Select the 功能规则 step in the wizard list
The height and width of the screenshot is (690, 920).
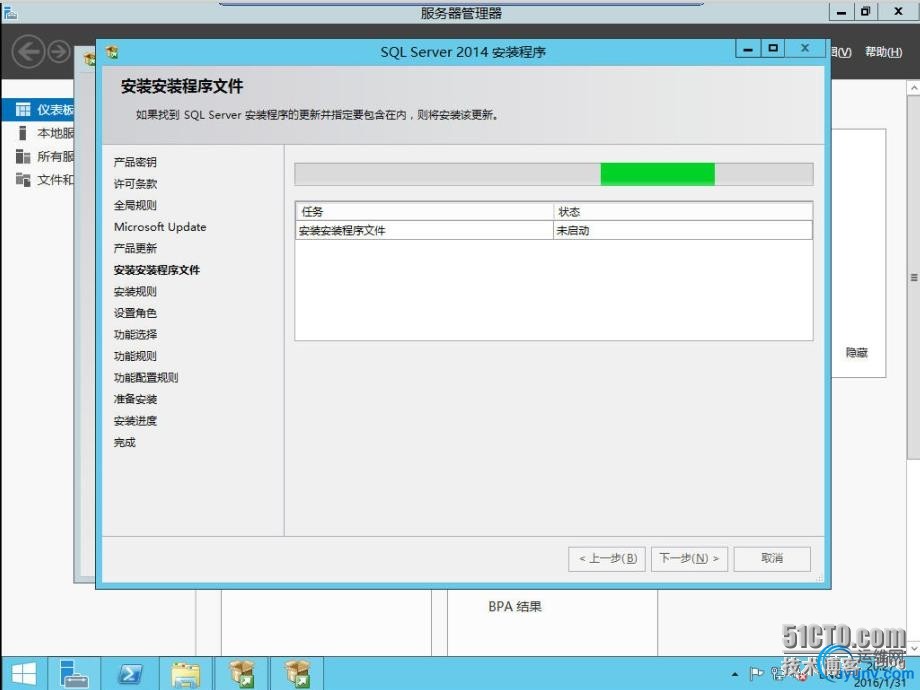coord(135,356)
